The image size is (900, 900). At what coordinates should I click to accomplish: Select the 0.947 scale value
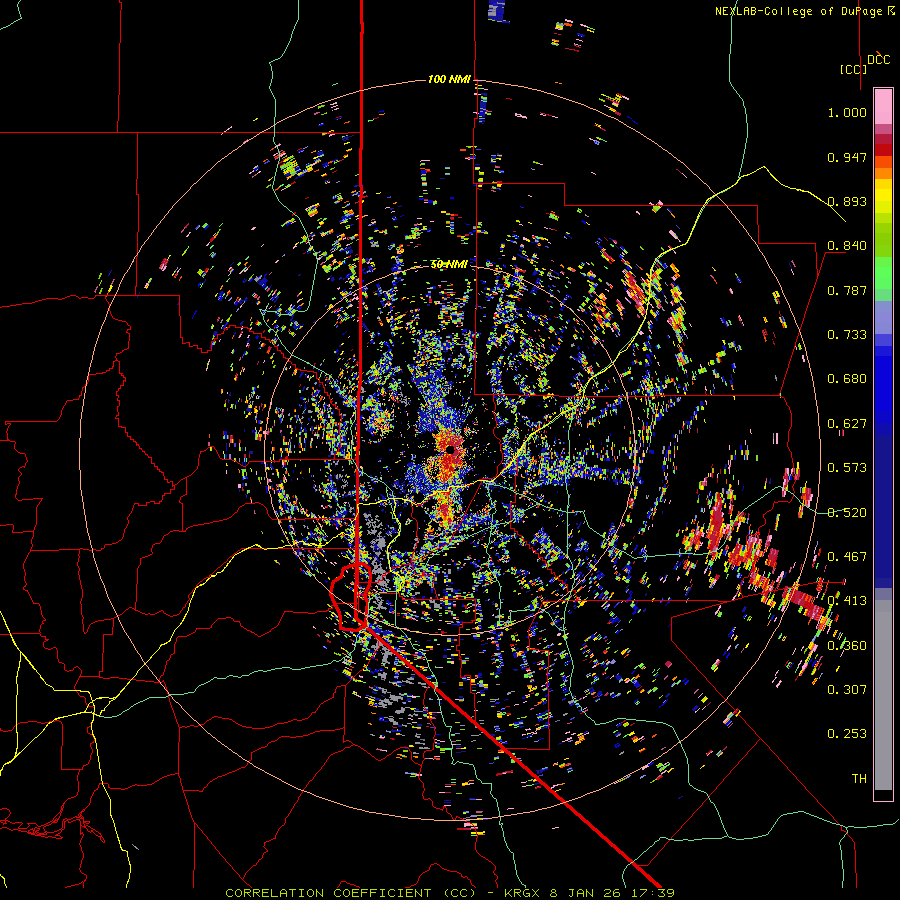pyautogui.click(x=847, y=157)
